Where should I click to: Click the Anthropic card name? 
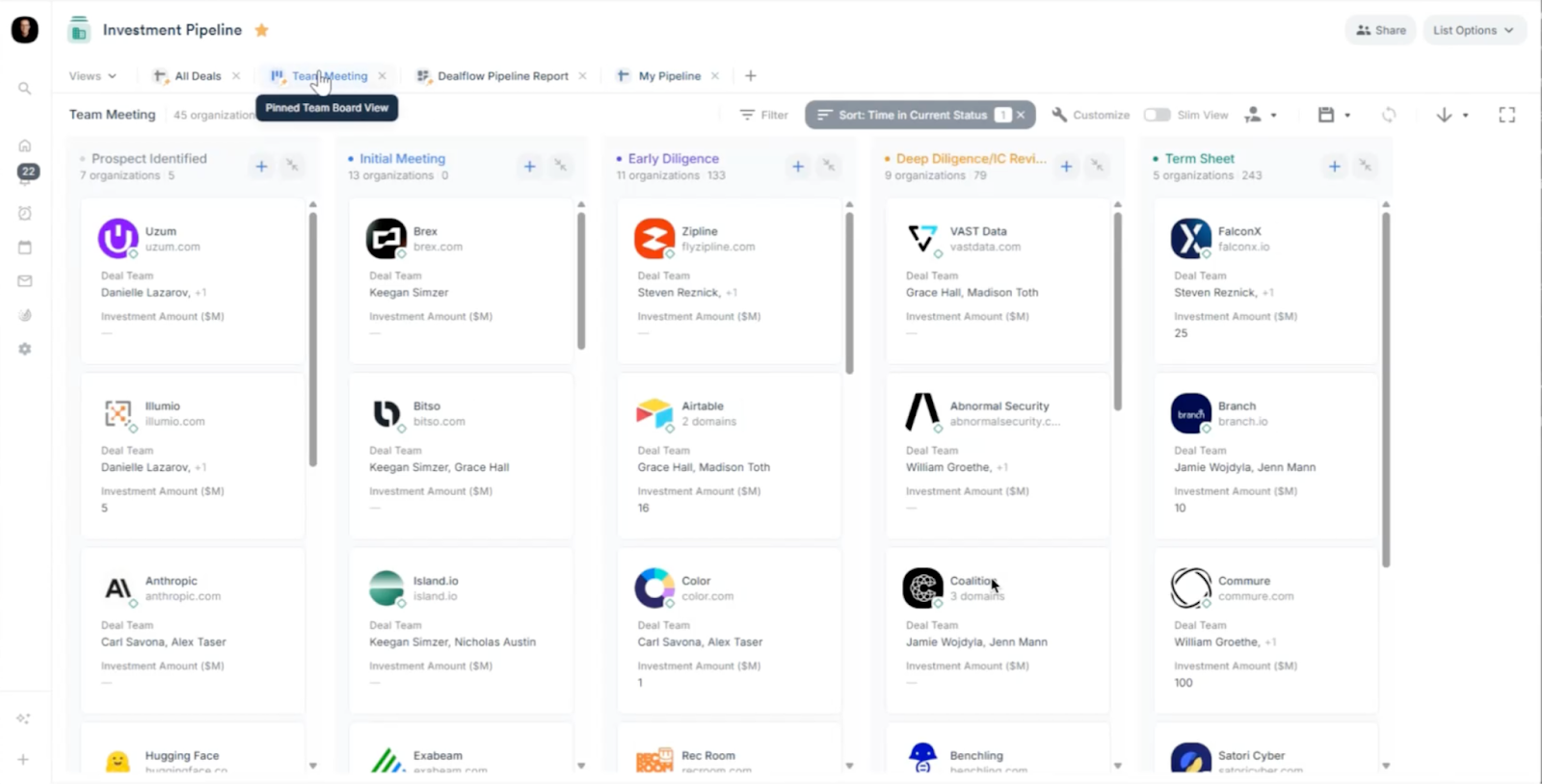pos(172,581)
